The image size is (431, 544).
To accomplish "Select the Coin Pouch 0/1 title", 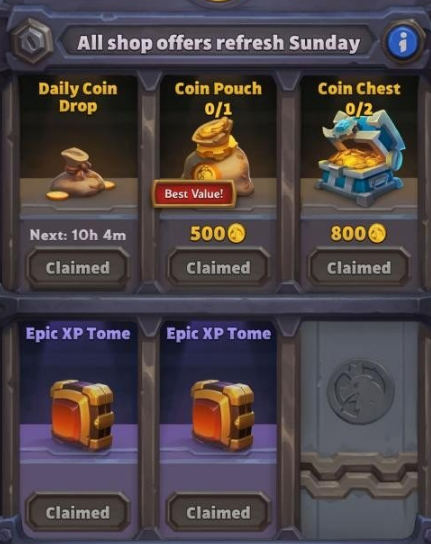I will (x=218, y=99).
